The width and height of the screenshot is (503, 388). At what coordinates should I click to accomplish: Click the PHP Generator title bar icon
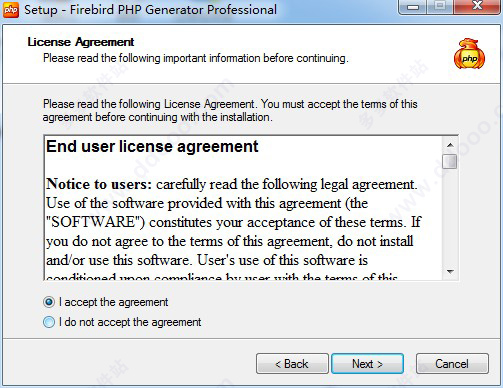(11, 10)
